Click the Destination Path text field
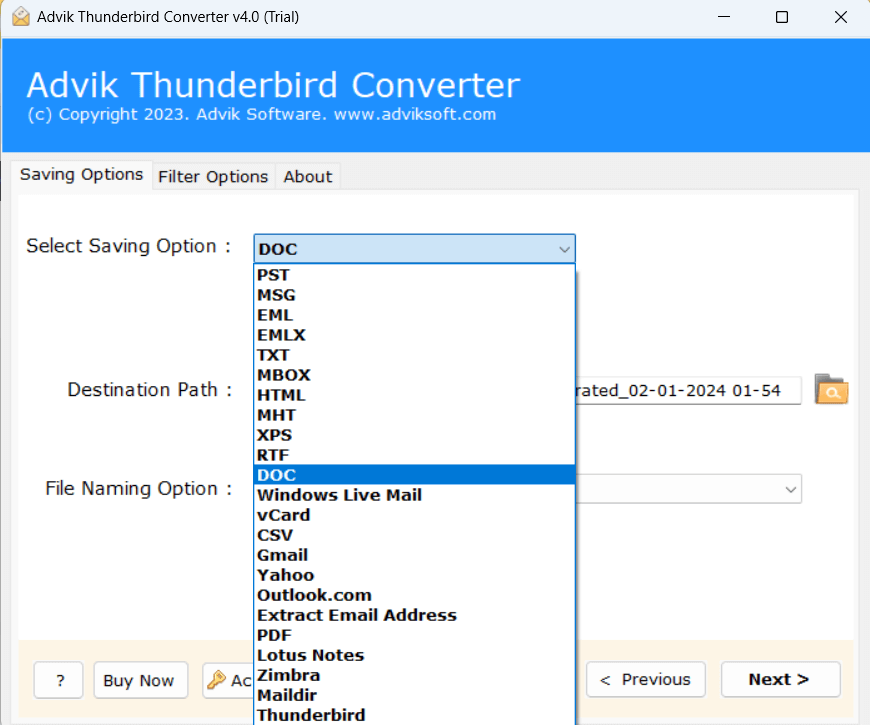This screenshot has width=870, height=725. (688, 391)
